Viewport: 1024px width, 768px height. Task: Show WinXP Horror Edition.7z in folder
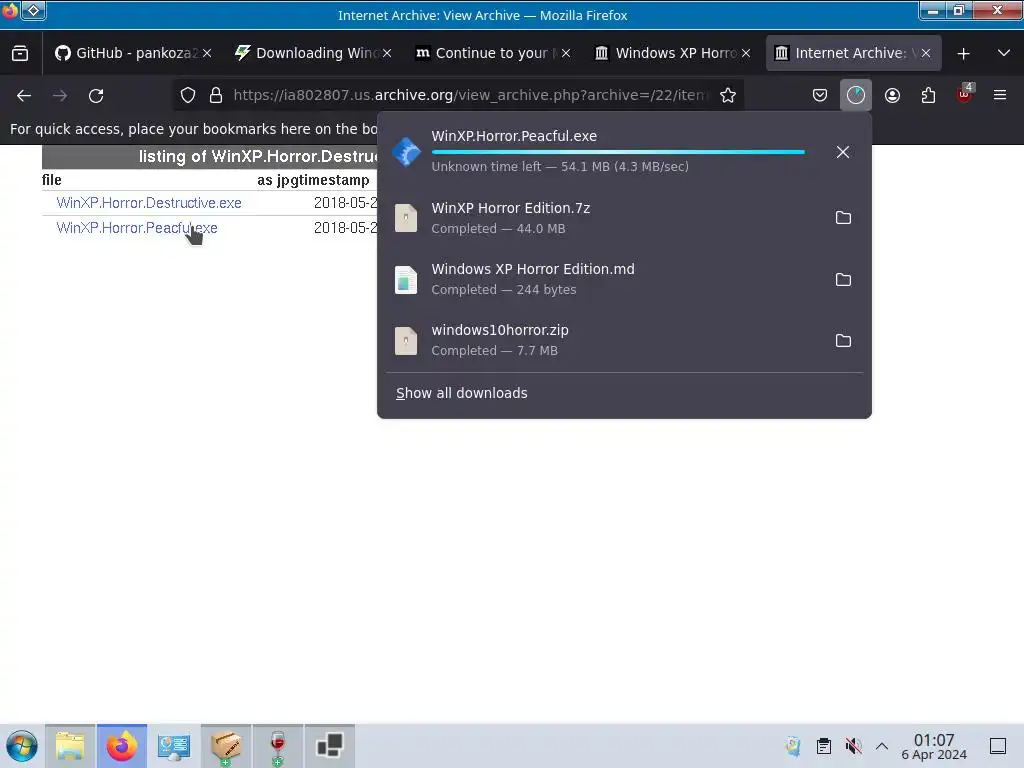843,217
